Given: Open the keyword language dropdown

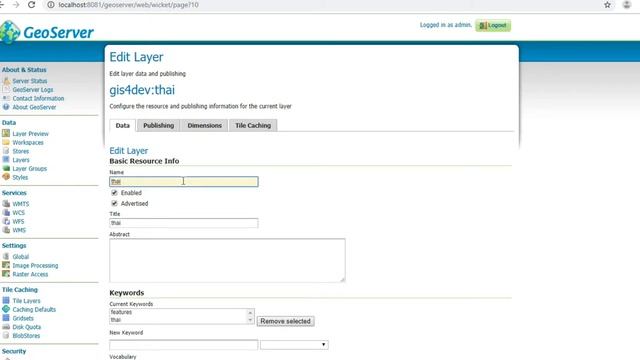Looking at the screenshot, I should click(294, 345).
